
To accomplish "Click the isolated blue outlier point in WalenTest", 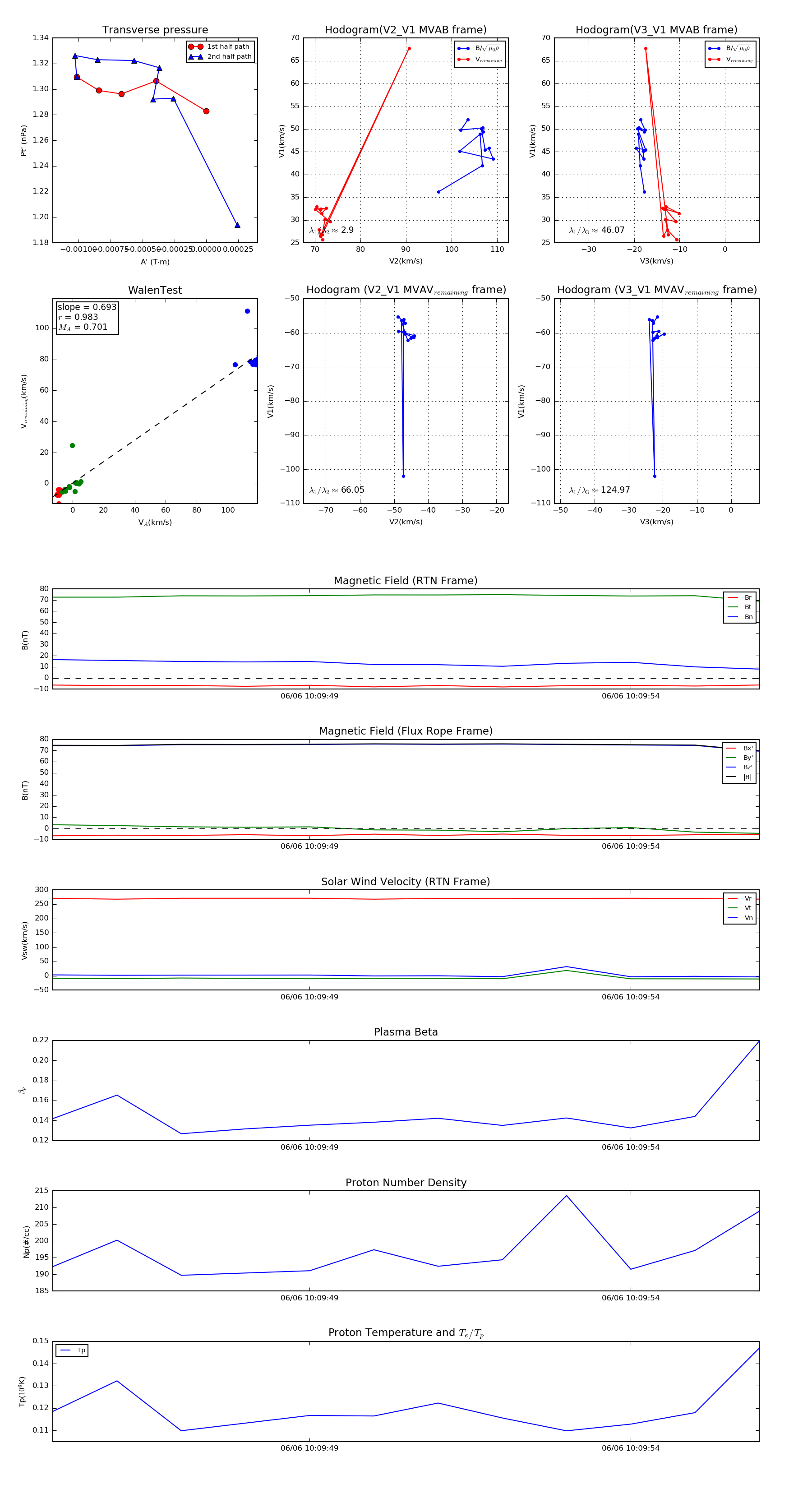I will pyautogui.click(x=247, y=311).
